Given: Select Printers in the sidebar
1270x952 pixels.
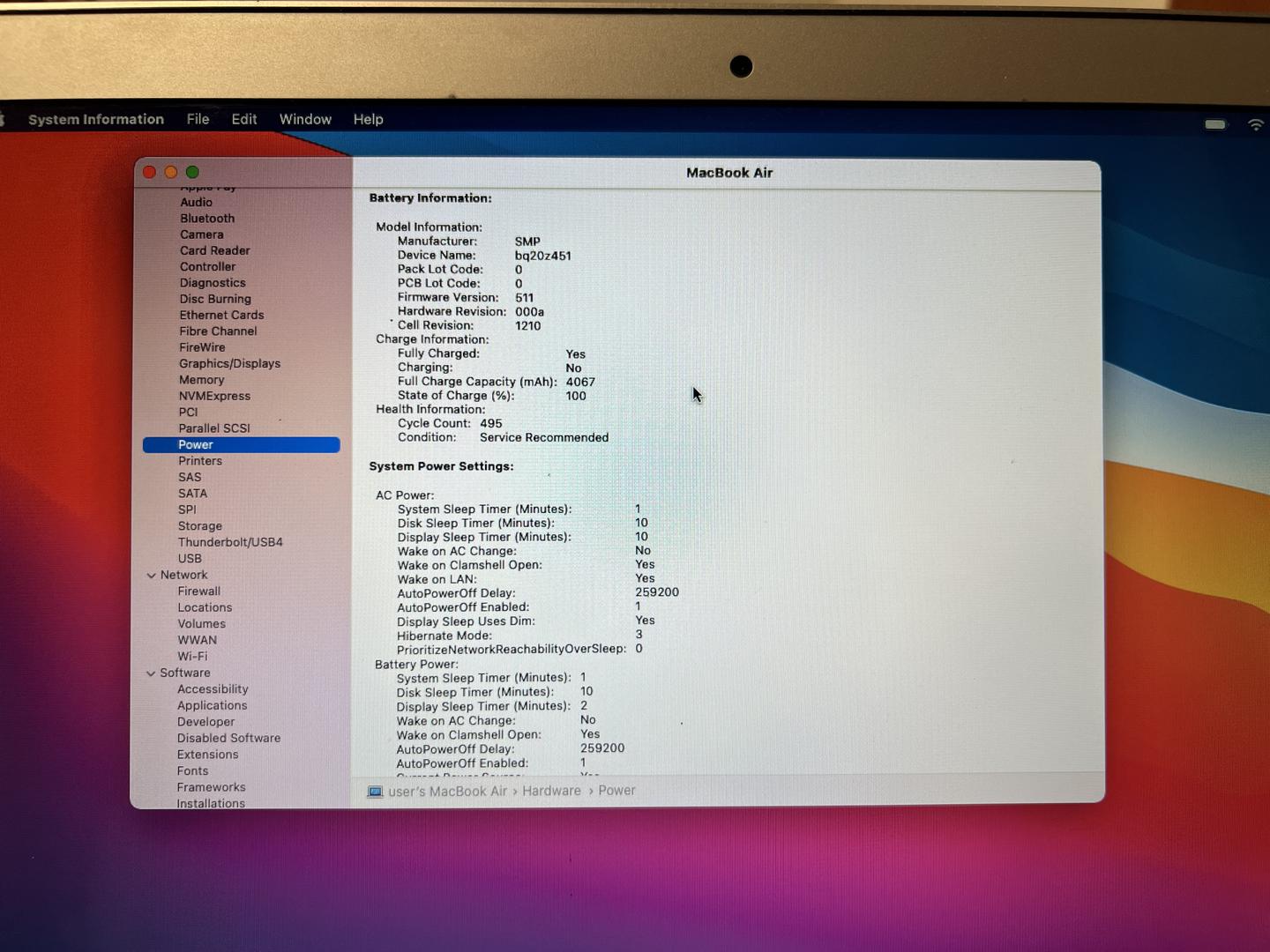Looking at the screenshot, I should click(x=200, y=461).
